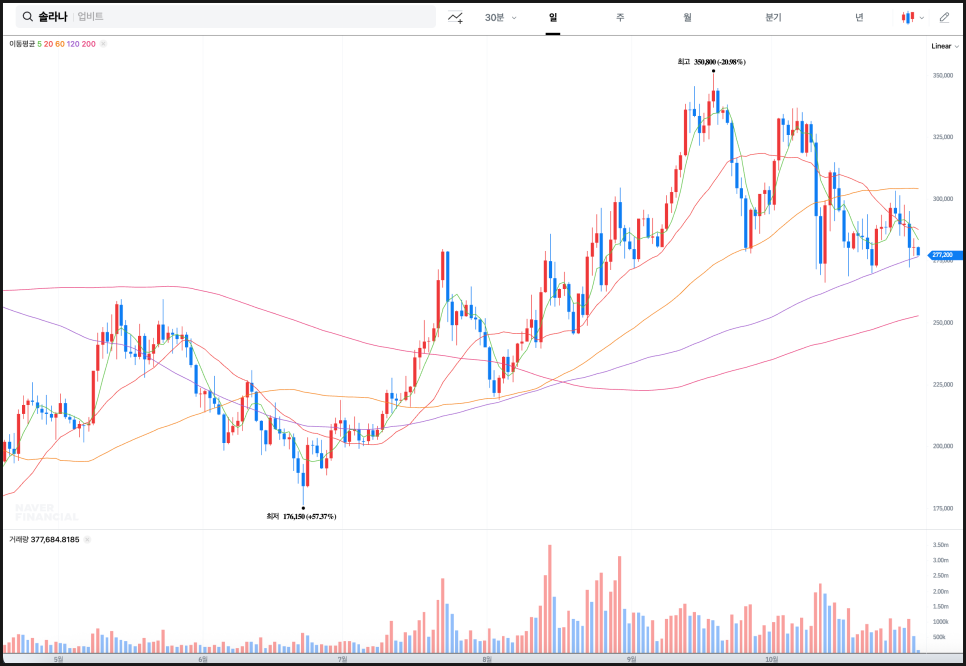Viewport: 966px width, 666px height.
Task: Switch to the 일 daily tab
Action: pyautogui.click(x=553, y=17)
